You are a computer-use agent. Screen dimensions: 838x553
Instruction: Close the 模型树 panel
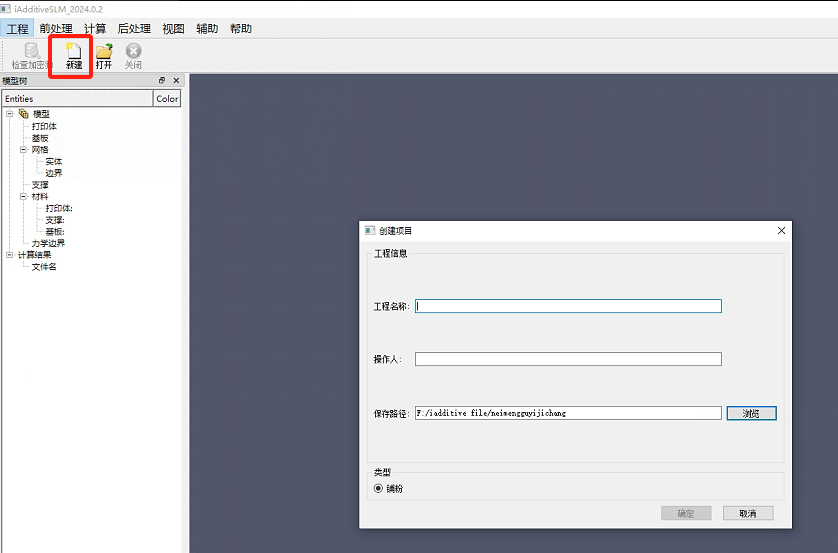pyautogui.click(x=176, y=81)
